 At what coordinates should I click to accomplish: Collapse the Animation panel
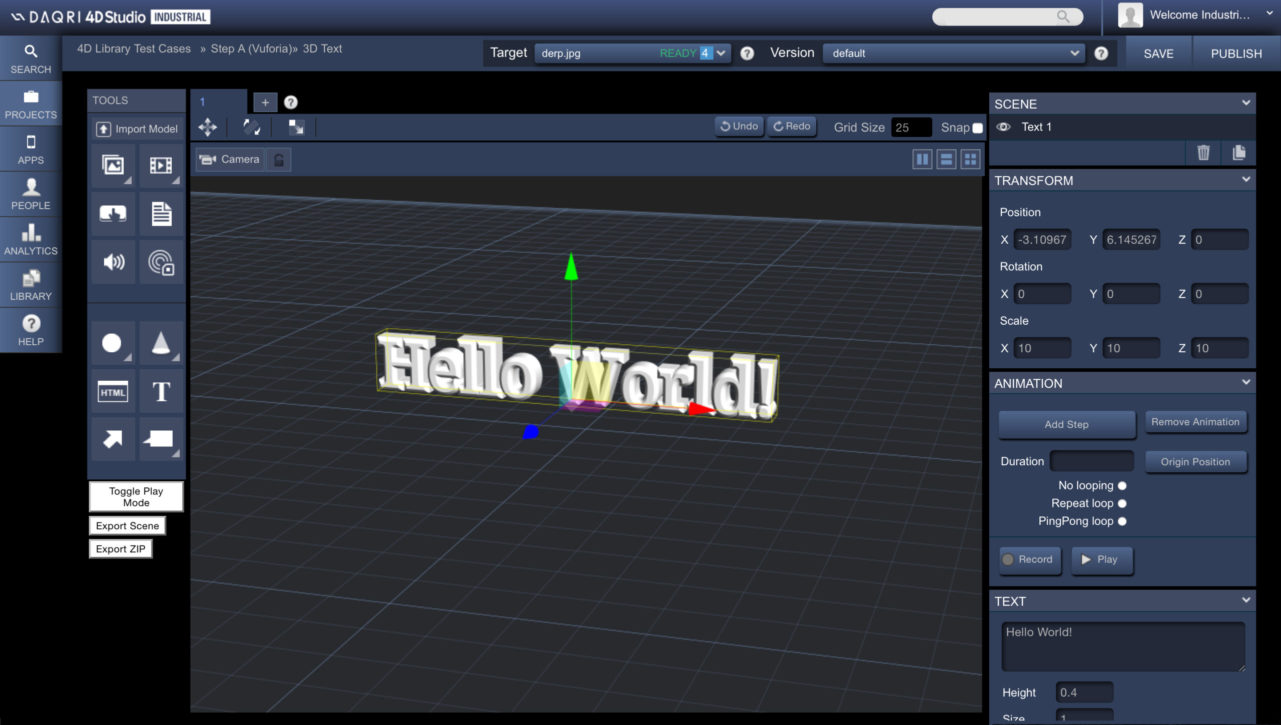coord(1246,382)
